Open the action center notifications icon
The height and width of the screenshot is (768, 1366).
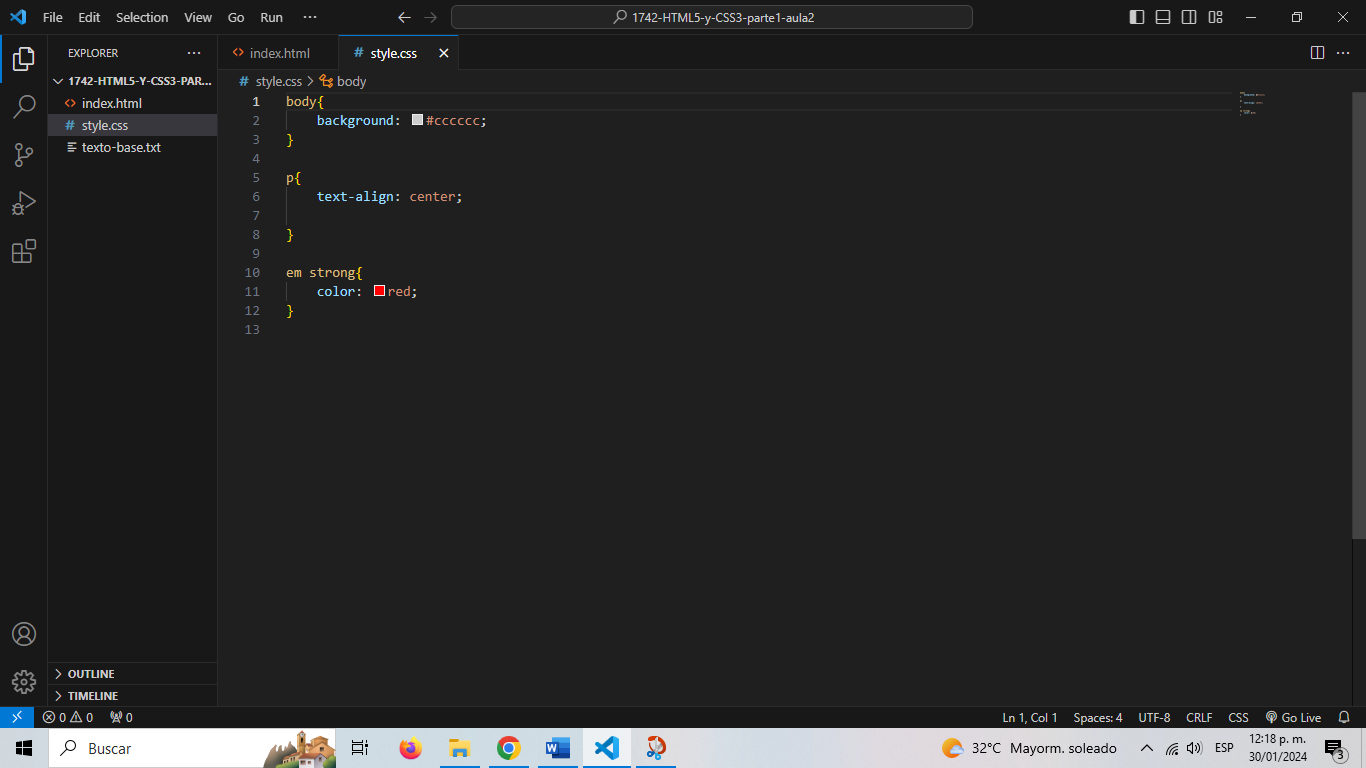pos(1334,748)
